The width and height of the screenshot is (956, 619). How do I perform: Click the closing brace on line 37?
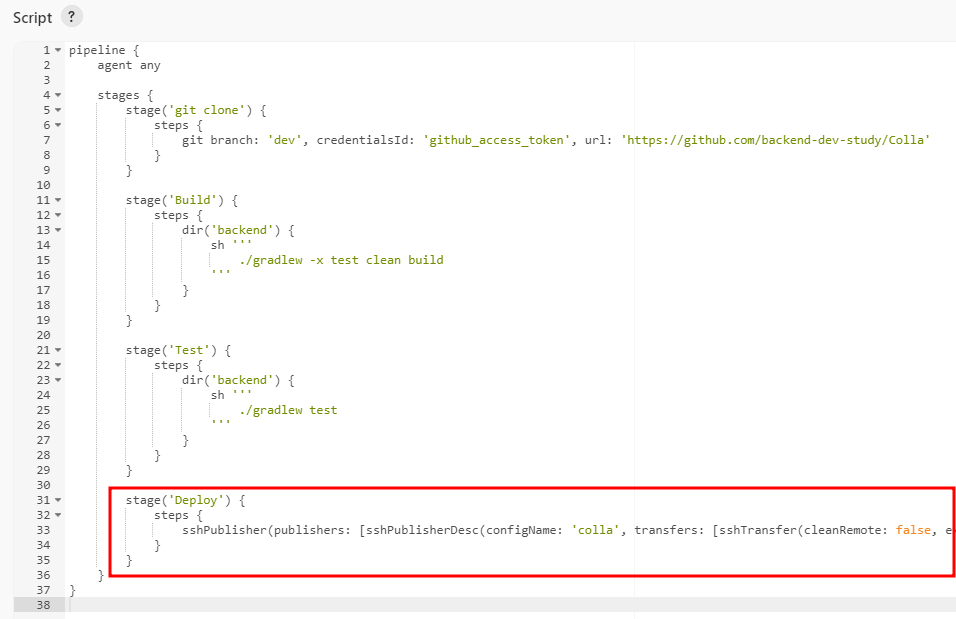[73, 590]
